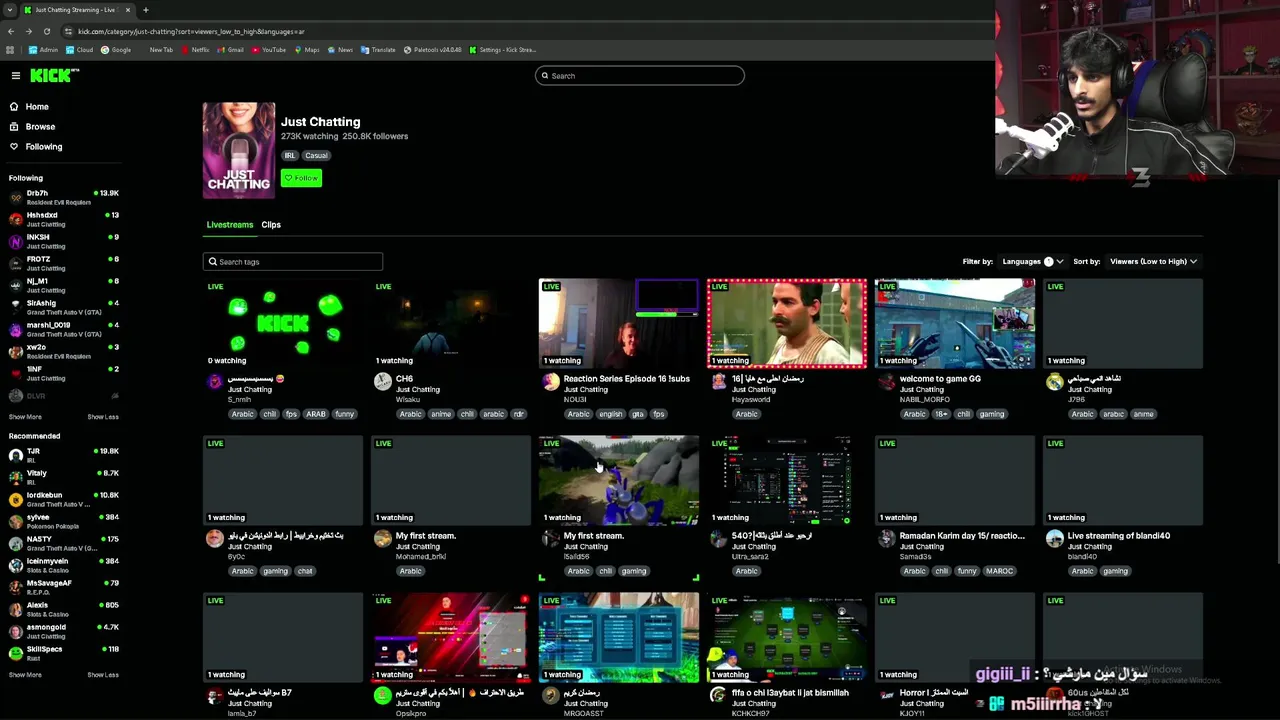Open SirAshig channel avatar
The width and height of the screenshot is (1280, 720).
[15, 307]
